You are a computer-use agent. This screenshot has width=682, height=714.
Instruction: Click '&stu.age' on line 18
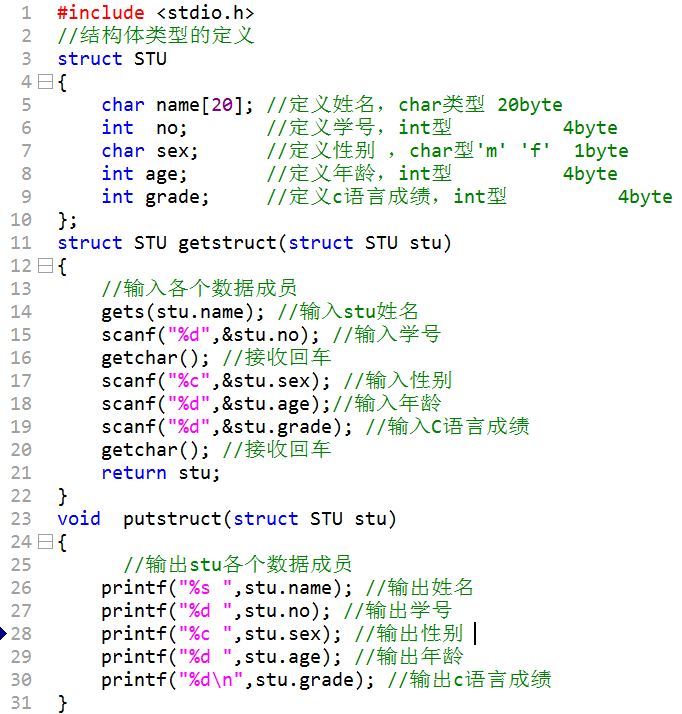[265, 404]
